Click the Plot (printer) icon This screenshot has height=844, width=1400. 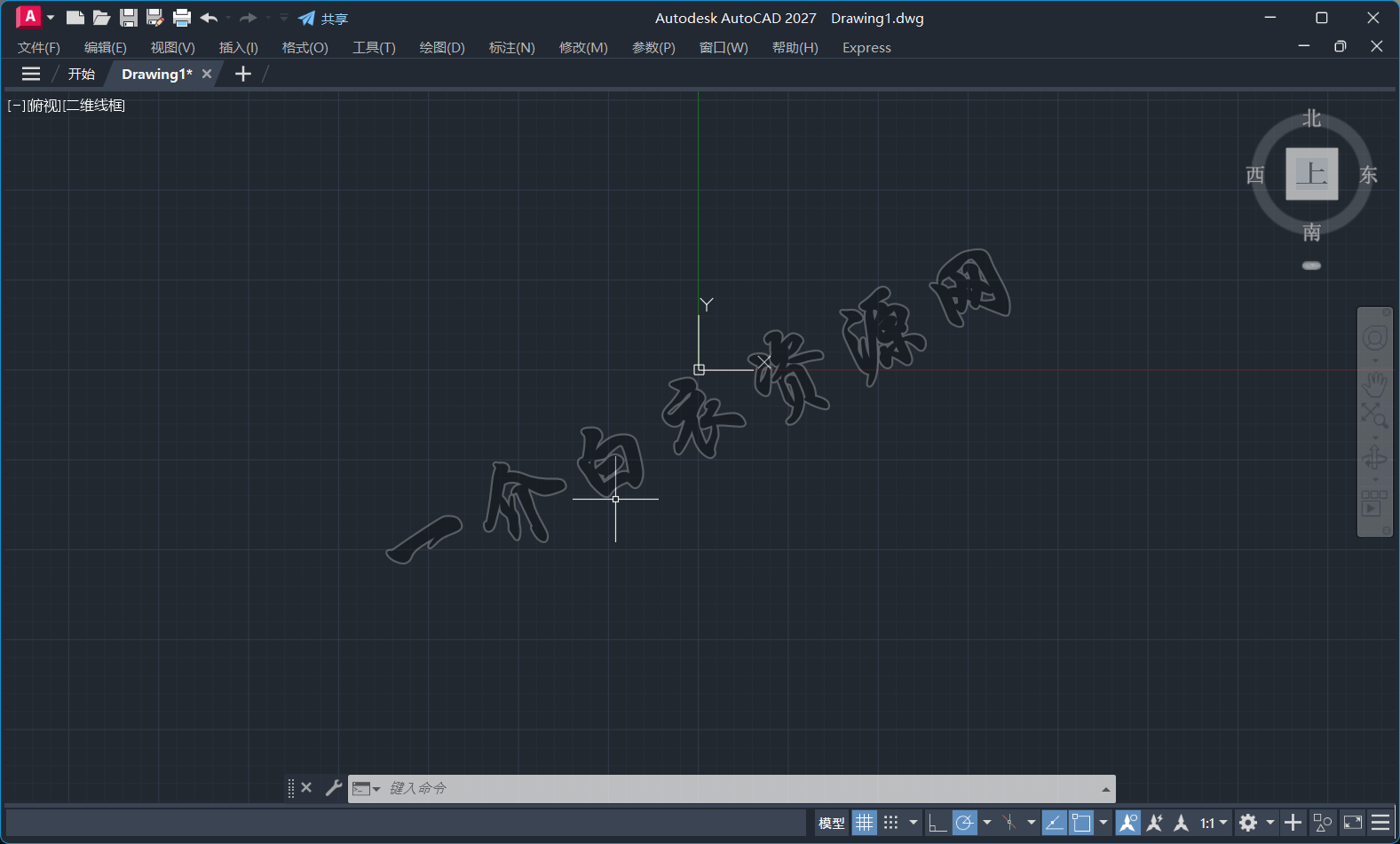coord(182,18)
